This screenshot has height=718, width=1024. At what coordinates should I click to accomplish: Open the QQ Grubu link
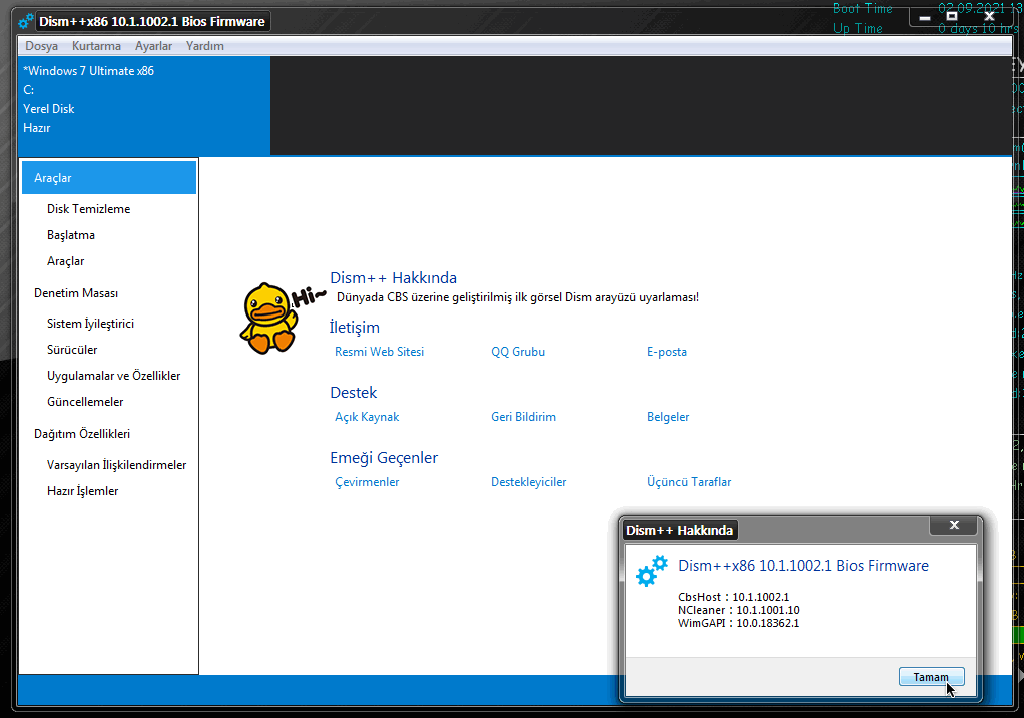point(518,351)
